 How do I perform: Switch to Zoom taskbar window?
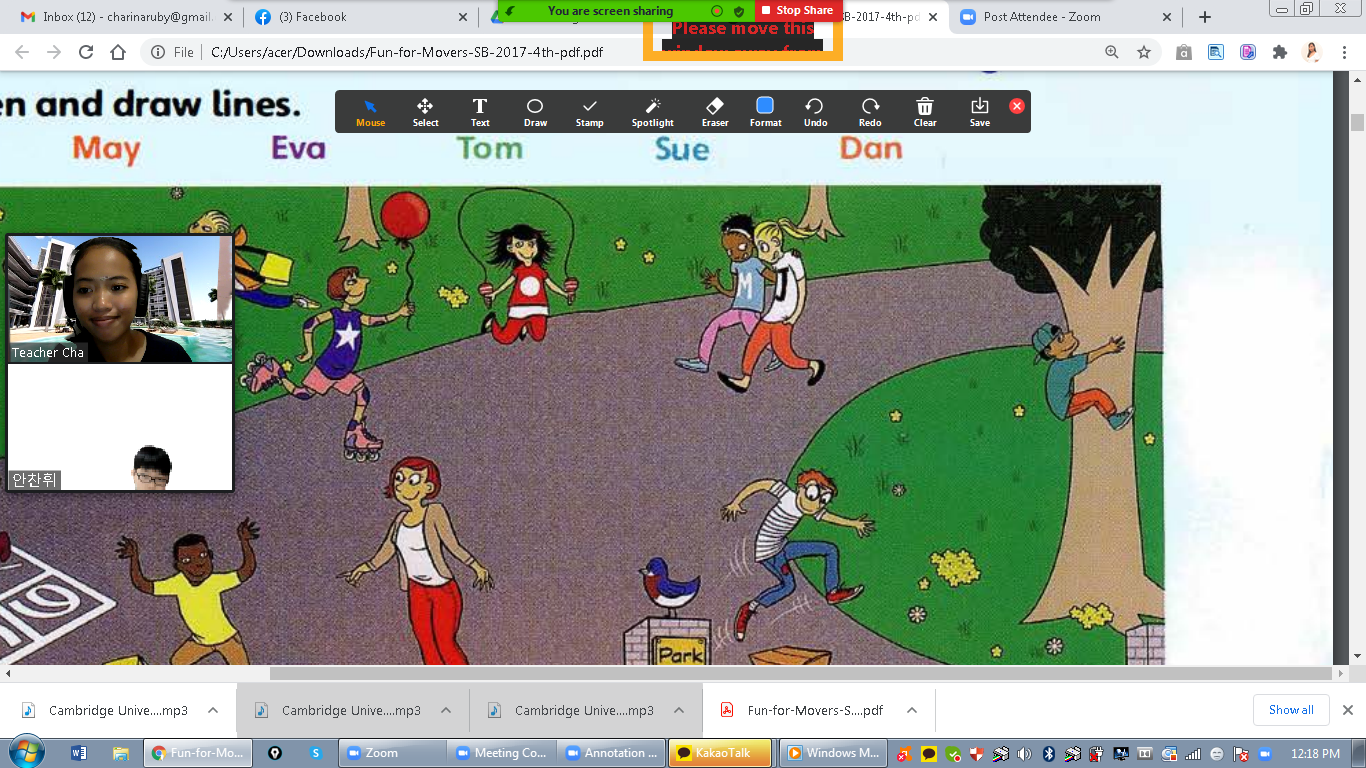pyautogui.click(x=391, y=753)
